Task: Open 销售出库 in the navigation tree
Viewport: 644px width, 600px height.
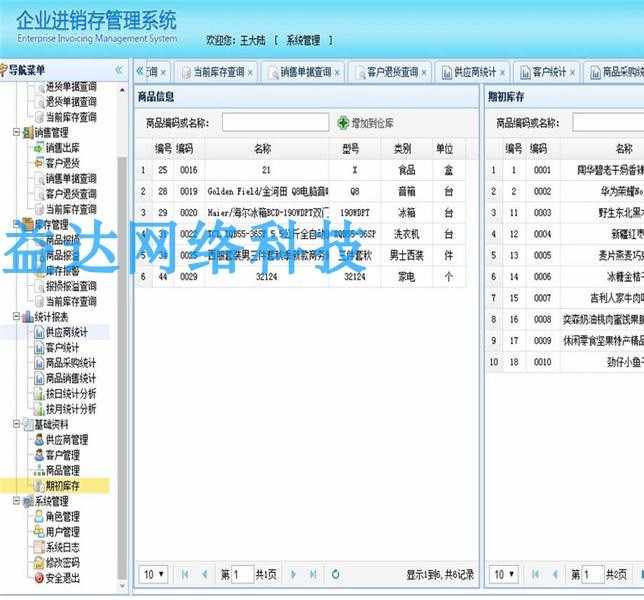Action: 62,148
